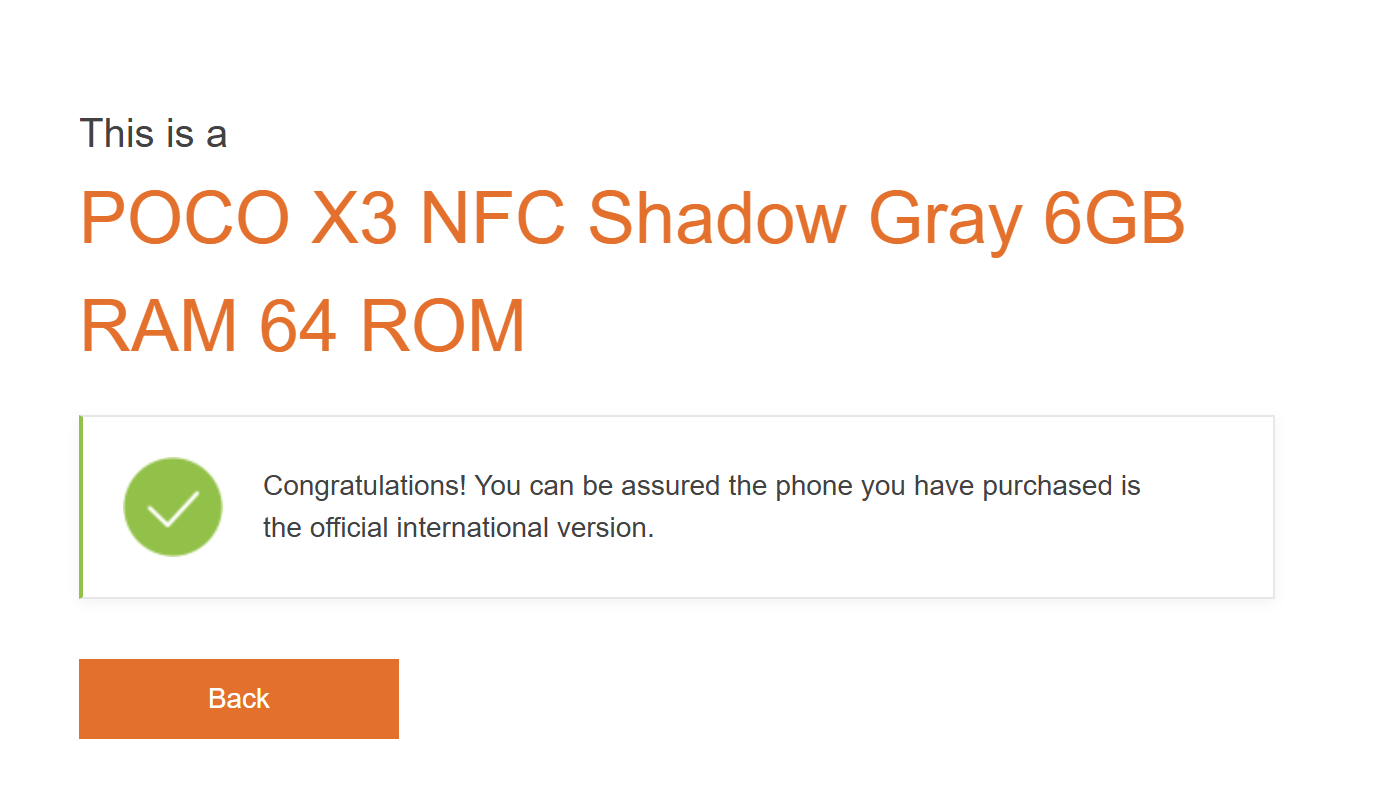Click the green left border of the message box

click(81, 507)
